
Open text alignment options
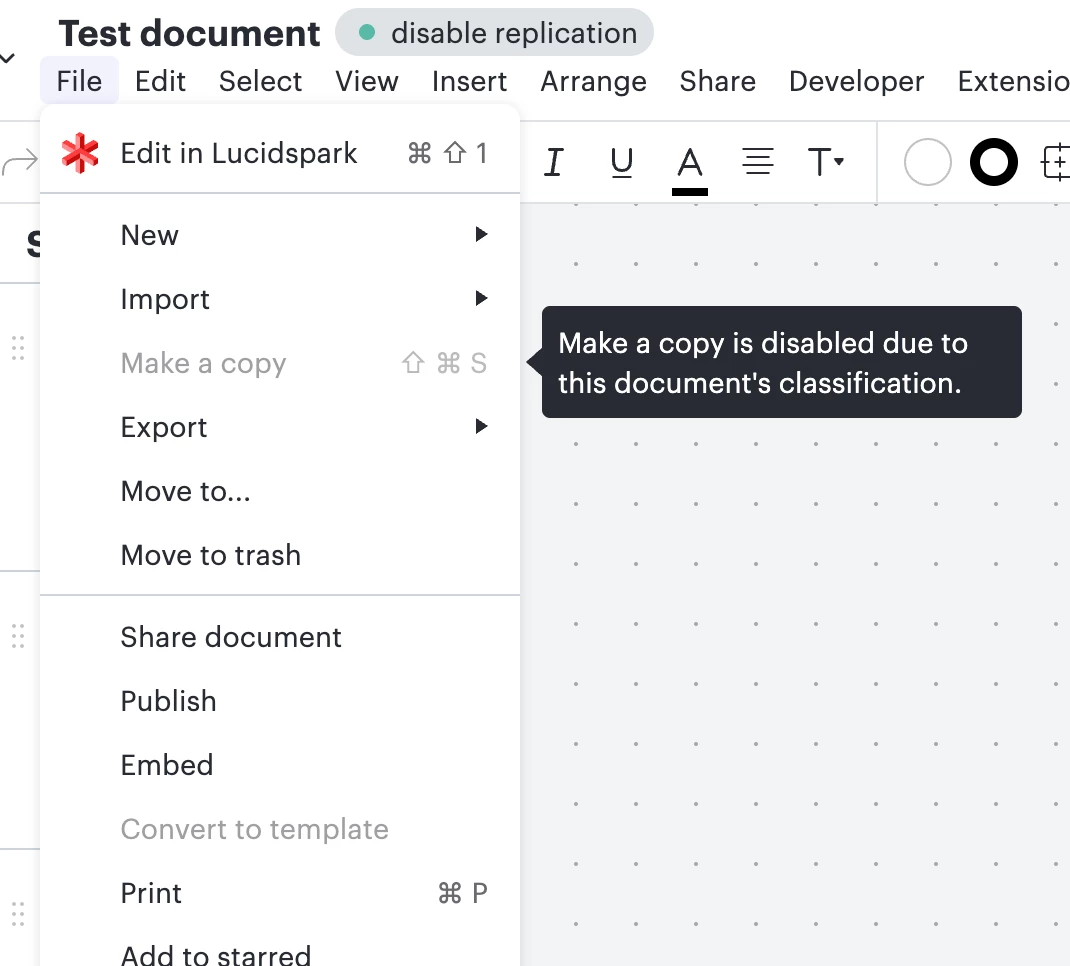pos(757,162)
